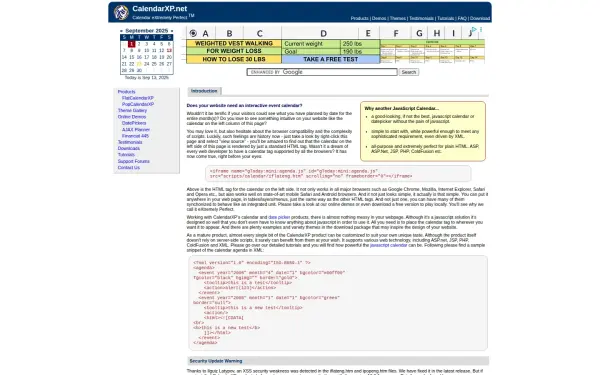
Task: Open Products in top navigation
Action: [359, 18]
